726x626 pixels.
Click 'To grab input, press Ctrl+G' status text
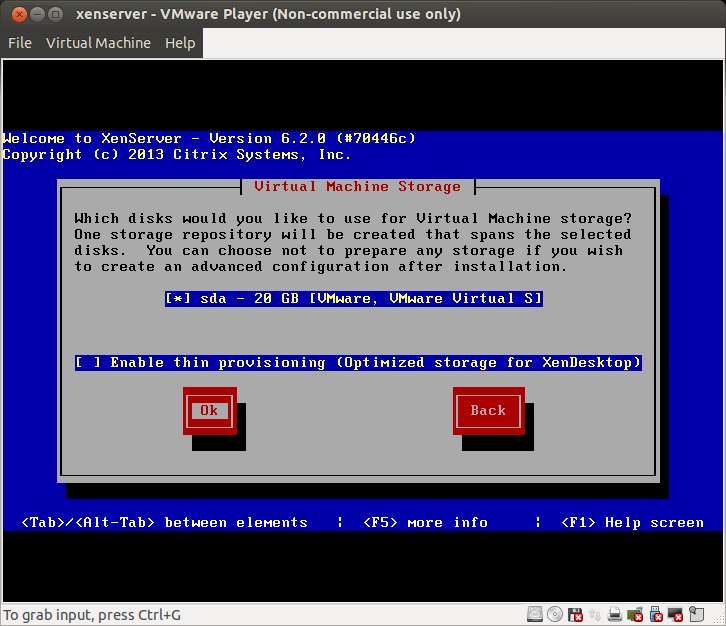[x=92, y=615]
